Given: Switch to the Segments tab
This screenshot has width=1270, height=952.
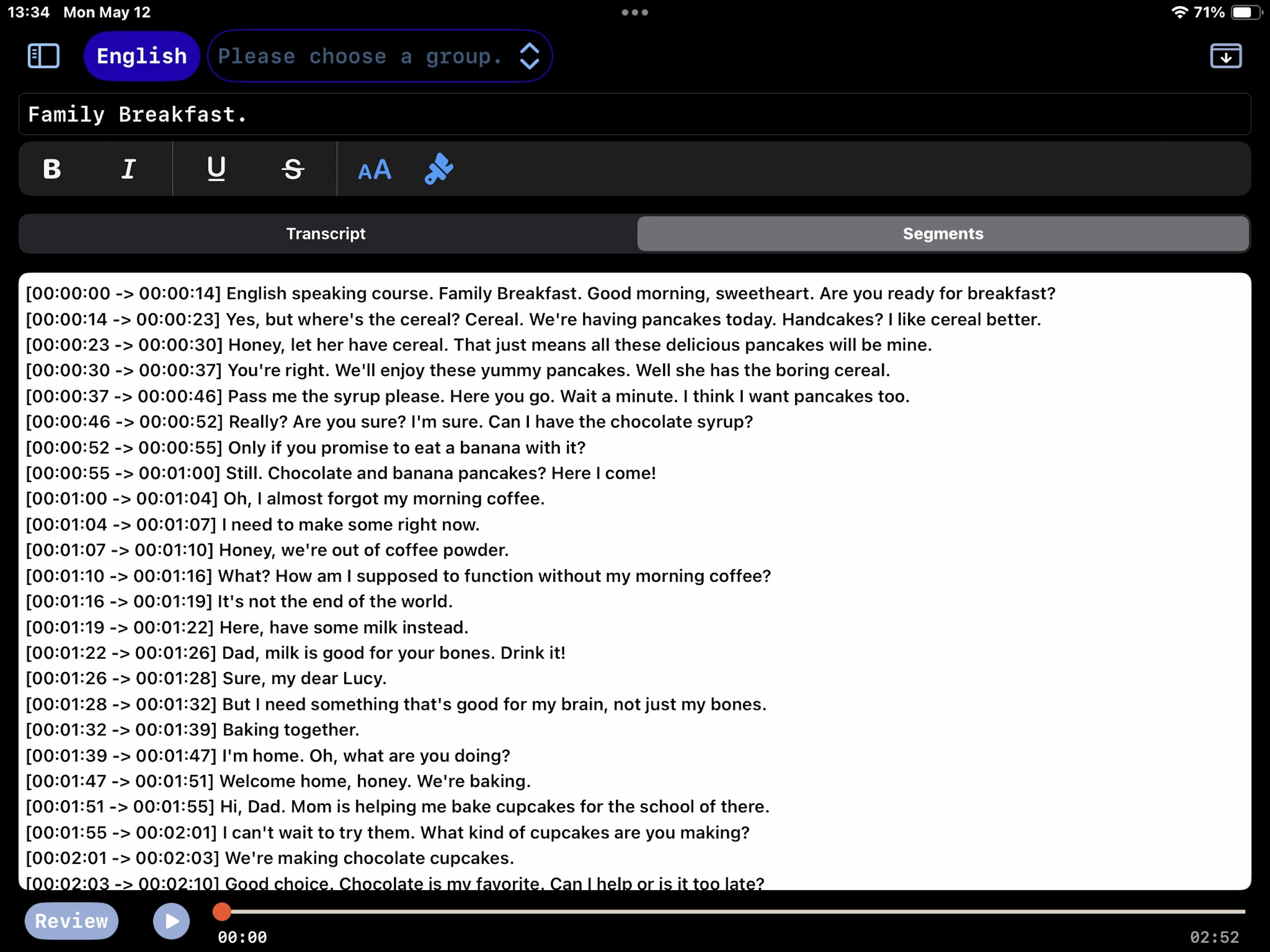Looking at the screenshot, I should tap(943, 233).
